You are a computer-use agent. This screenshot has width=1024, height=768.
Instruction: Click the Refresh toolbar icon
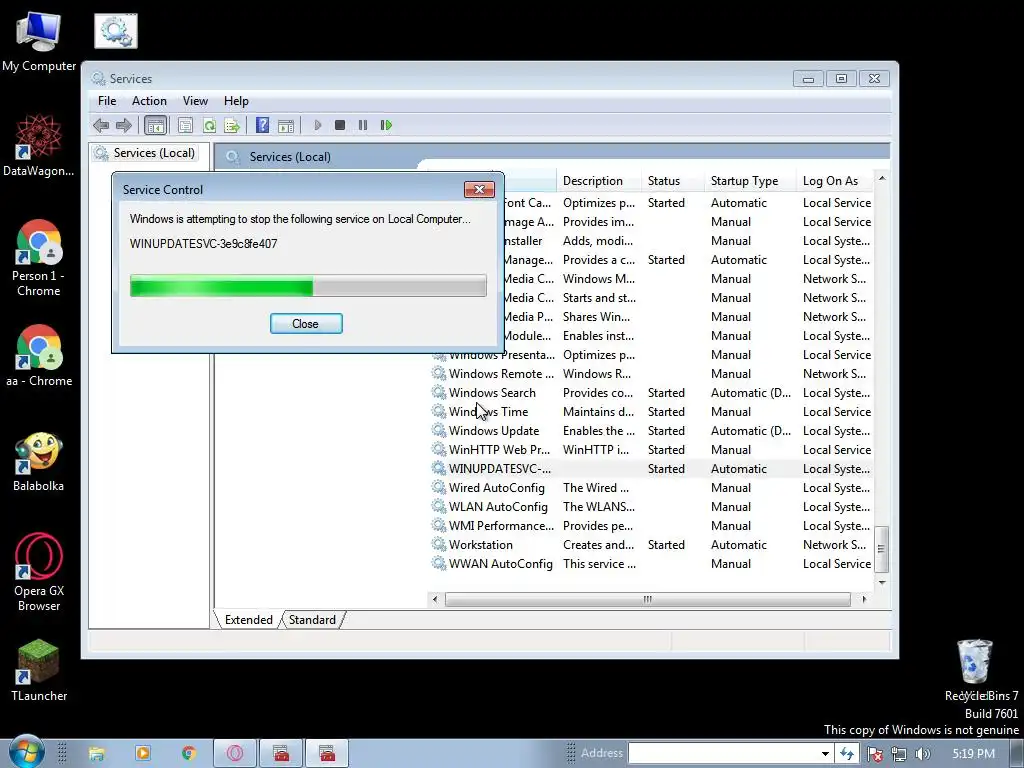pyautogui.click(x=209, y=125)
